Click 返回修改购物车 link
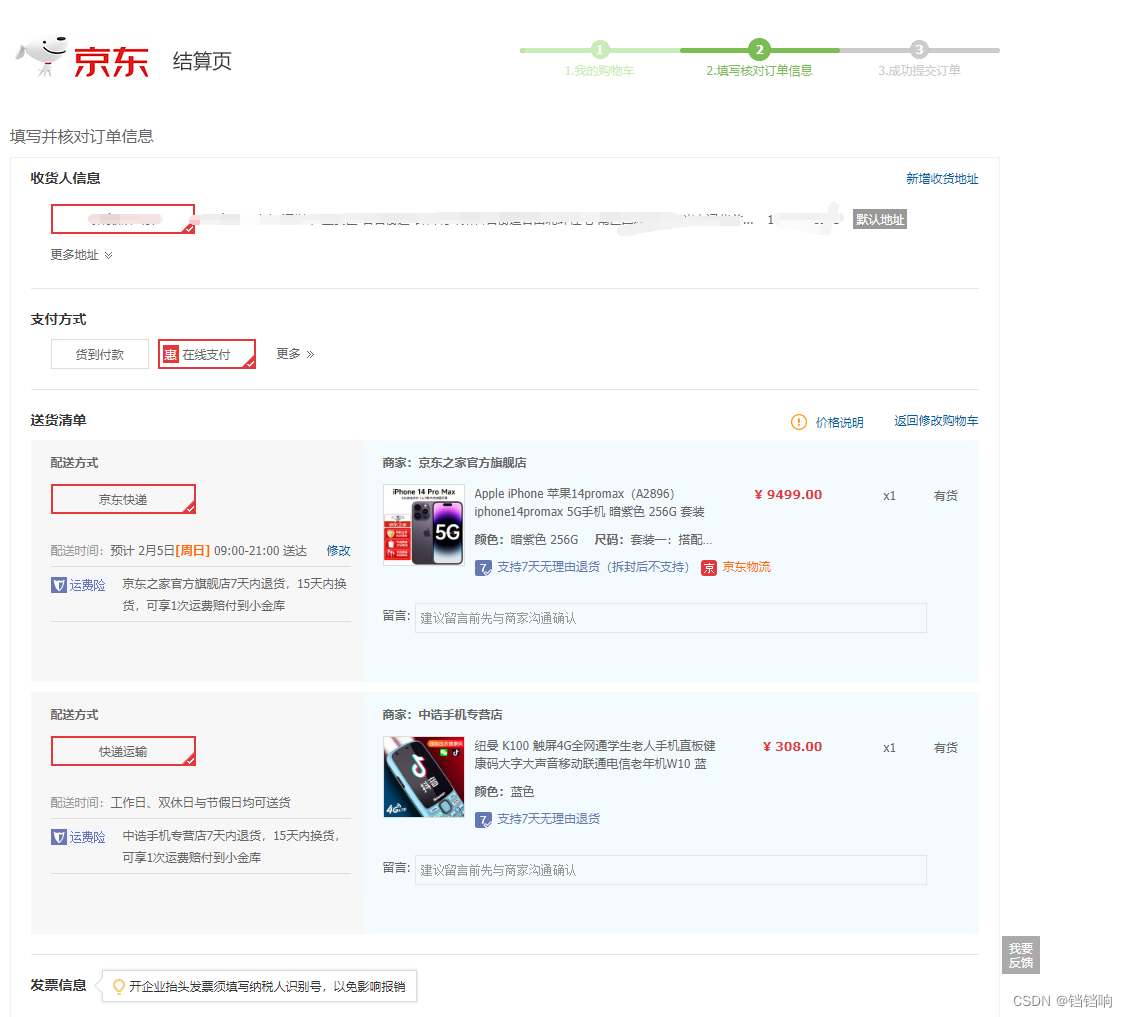The height and width of the screenshot is (1017, 1127). point(936,421)
